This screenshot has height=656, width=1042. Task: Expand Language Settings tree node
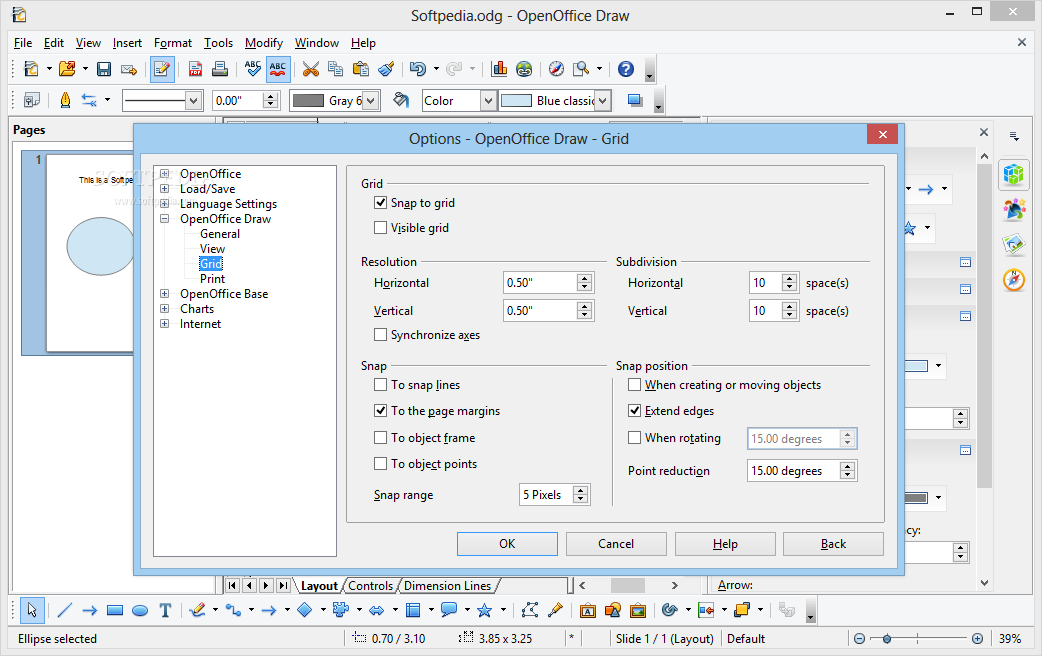point(164,203)
